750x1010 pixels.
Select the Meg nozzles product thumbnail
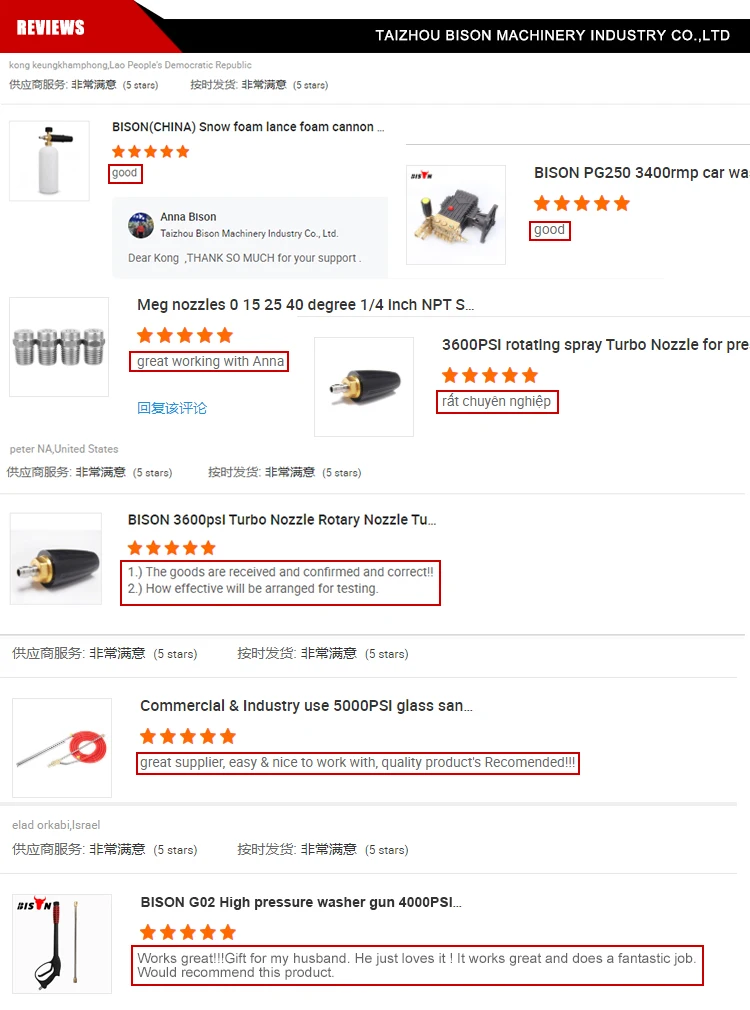click(x=59, y=347)
